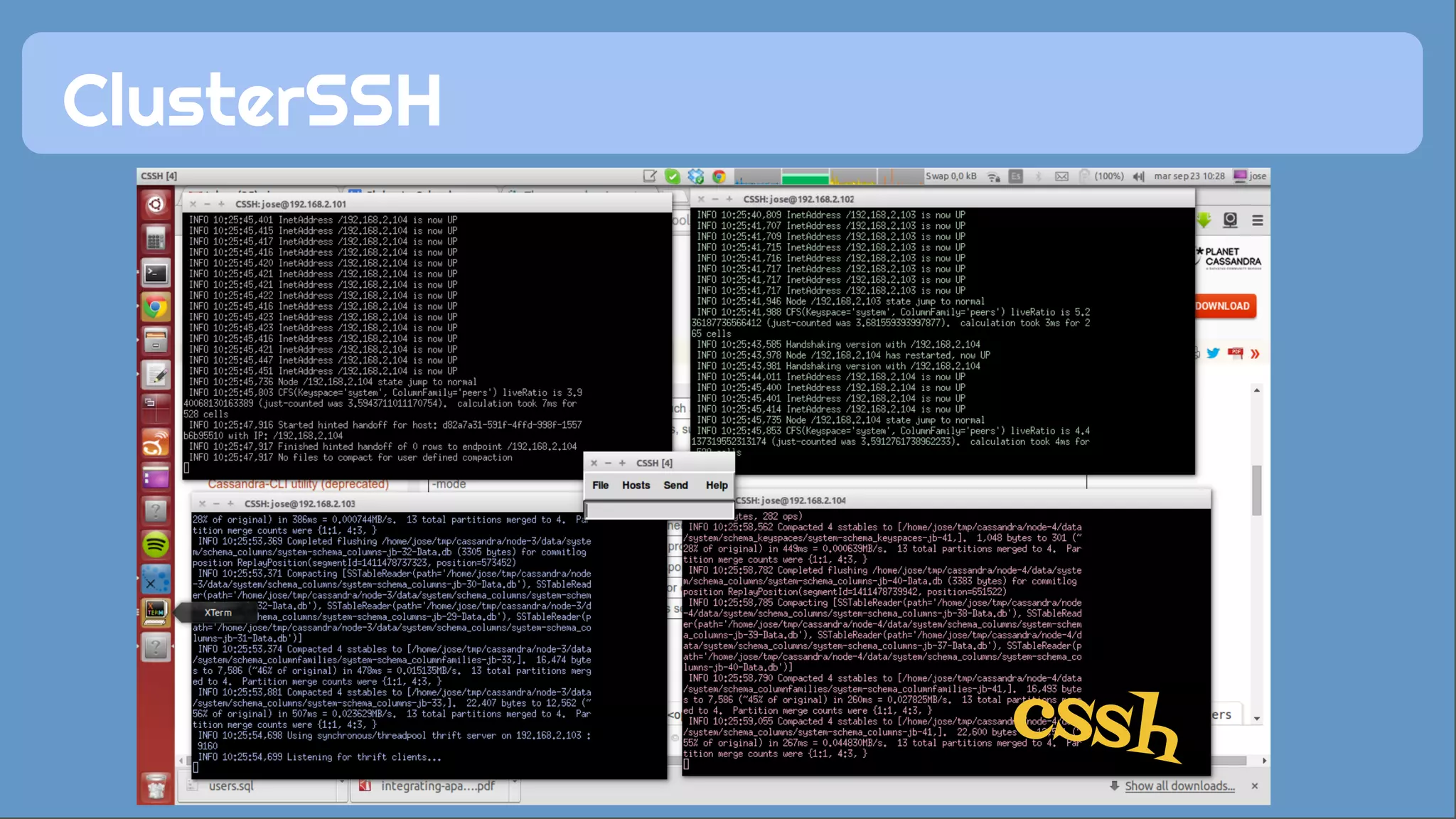
Task: Open Help menu in CSSH console
Action: coord(717,485)
